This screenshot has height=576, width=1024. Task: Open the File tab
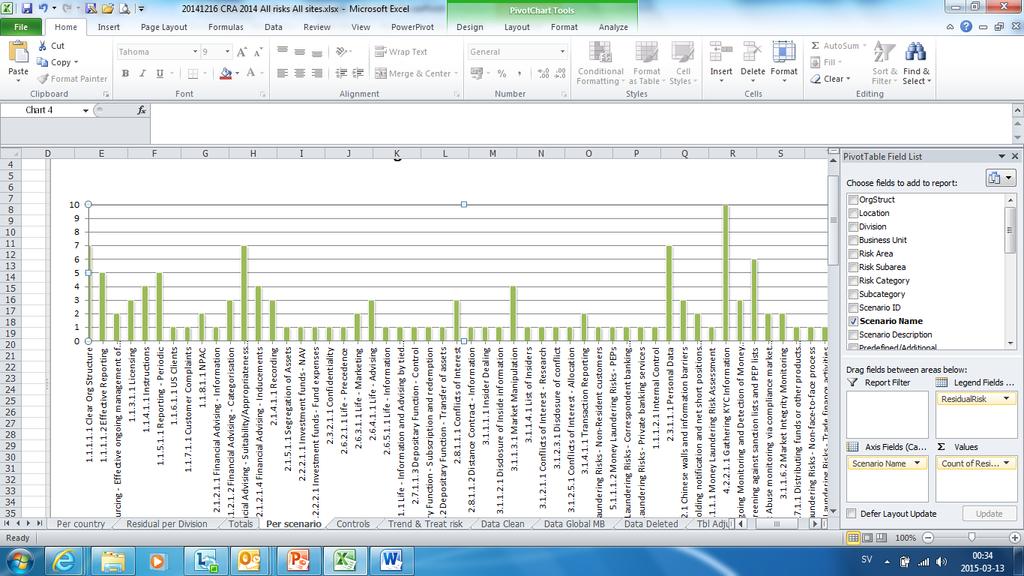[x=21, y=27]
